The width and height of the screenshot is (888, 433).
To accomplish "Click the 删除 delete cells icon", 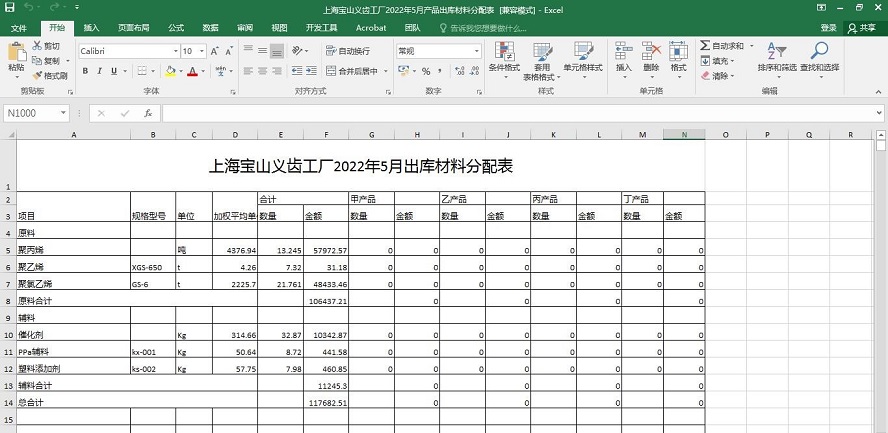I will (651, 60).
